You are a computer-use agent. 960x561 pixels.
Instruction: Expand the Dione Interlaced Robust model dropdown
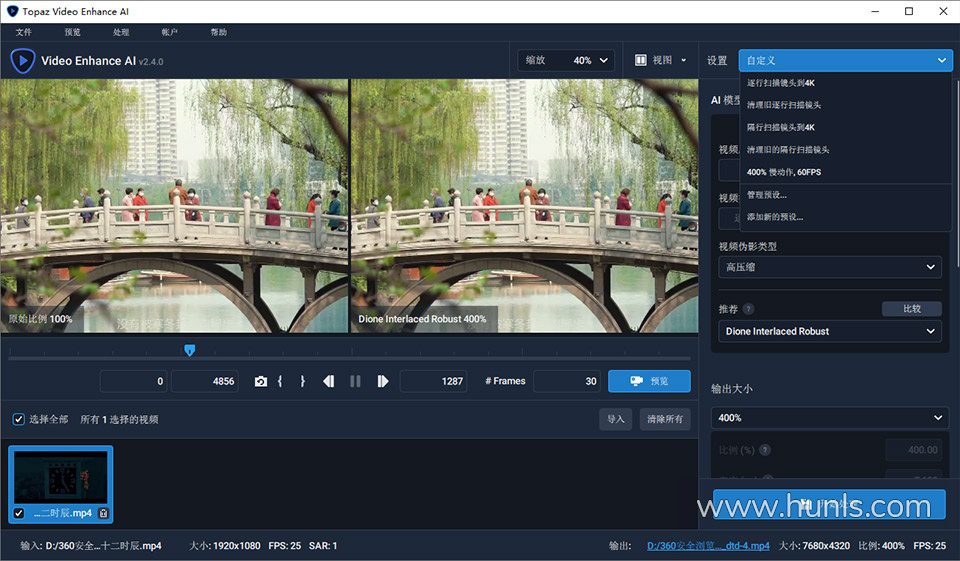pyautogui.click(x=830, y=331)
